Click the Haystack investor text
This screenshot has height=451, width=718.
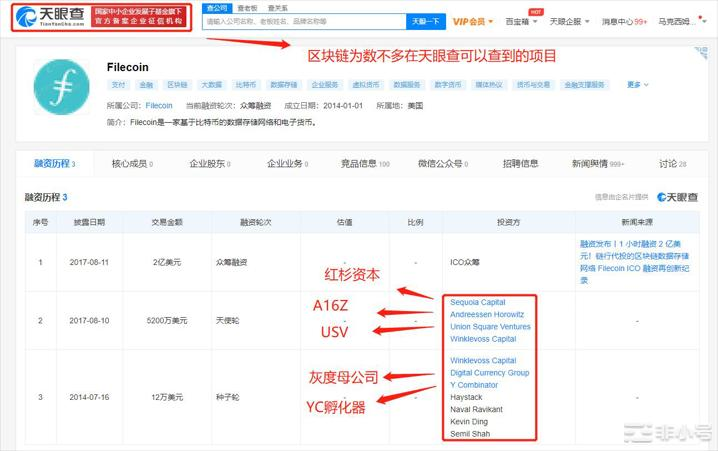pos(466,397)
